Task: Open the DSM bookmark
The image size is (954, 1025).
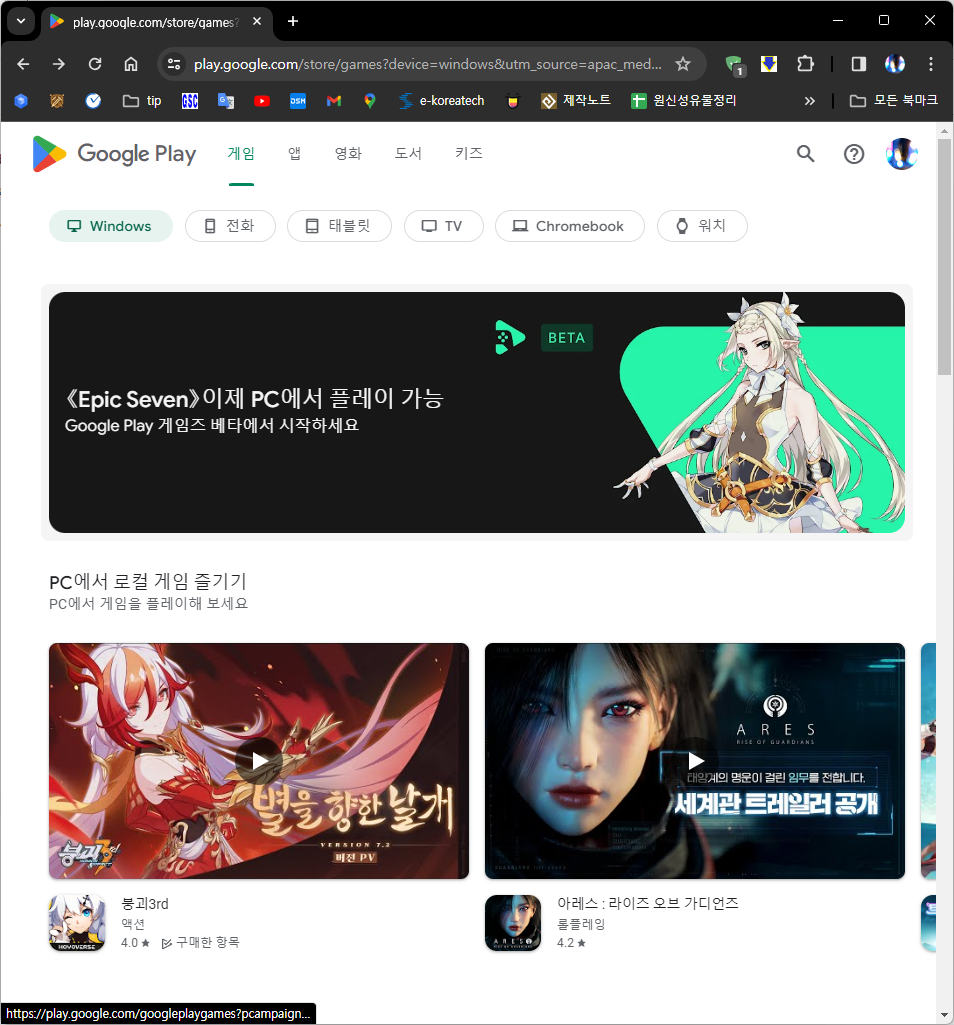Action: (x=298, y=101)
